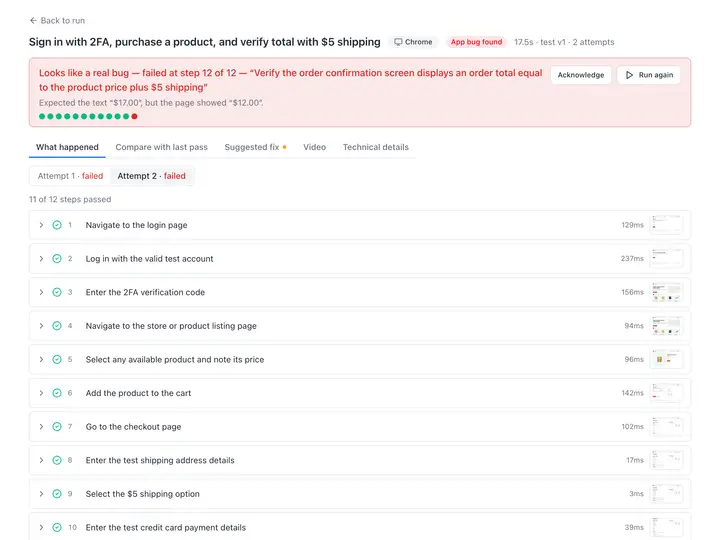Open thumbnail for product listing page step
Viewport: 720px width, 540px height.
[667, 326]
